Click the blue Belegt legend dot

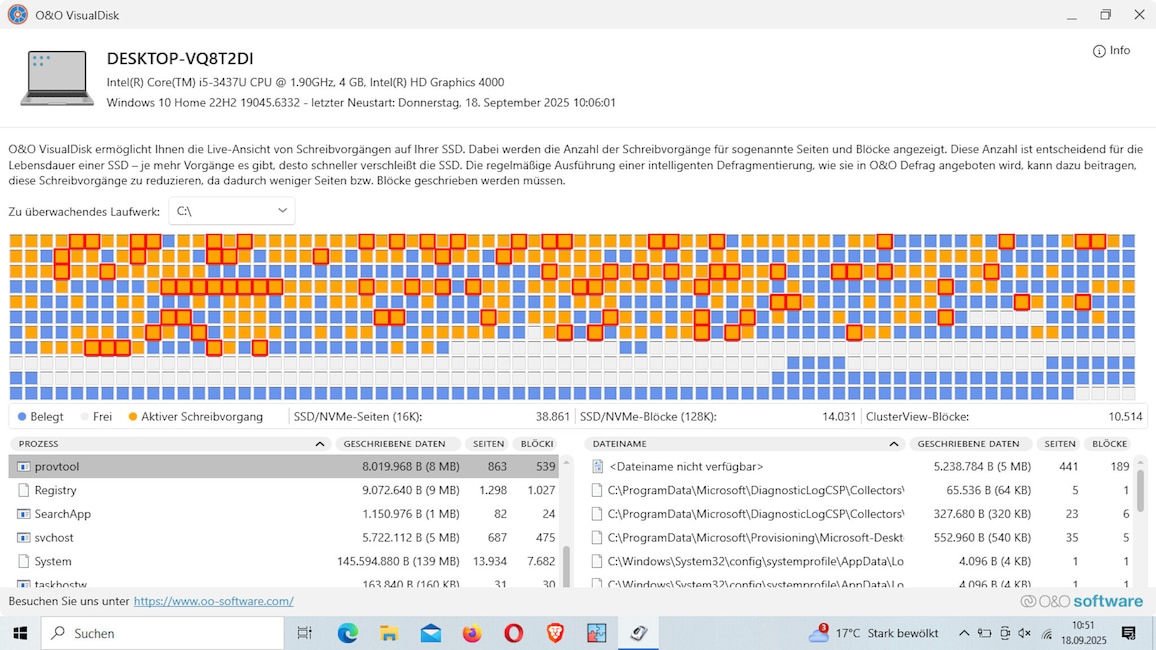22,417
